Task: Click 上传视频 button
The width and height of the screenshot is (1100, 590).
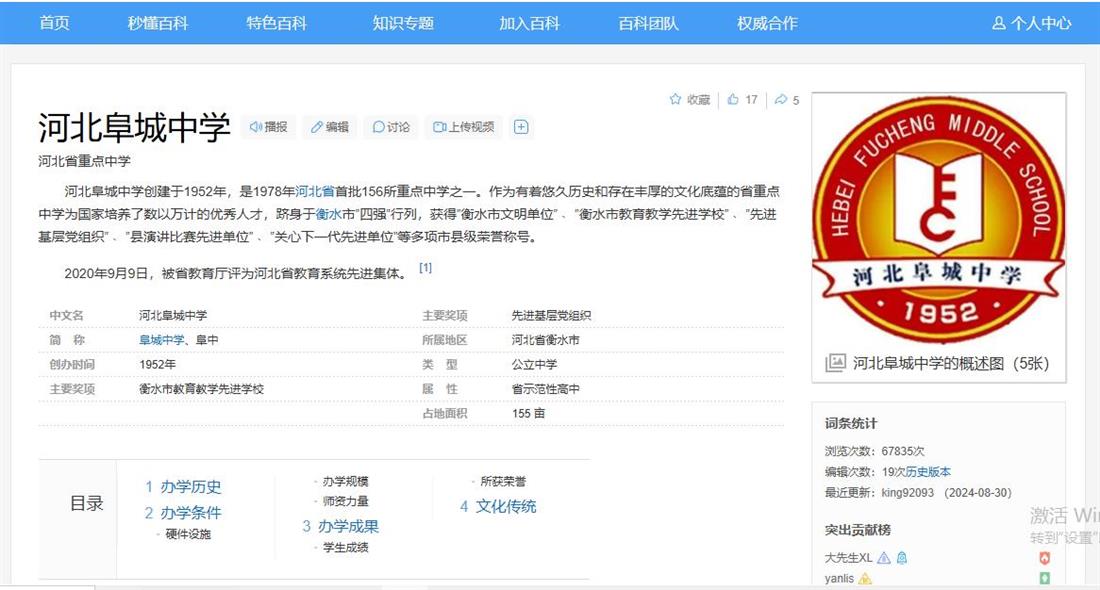Action: [464, 127]
